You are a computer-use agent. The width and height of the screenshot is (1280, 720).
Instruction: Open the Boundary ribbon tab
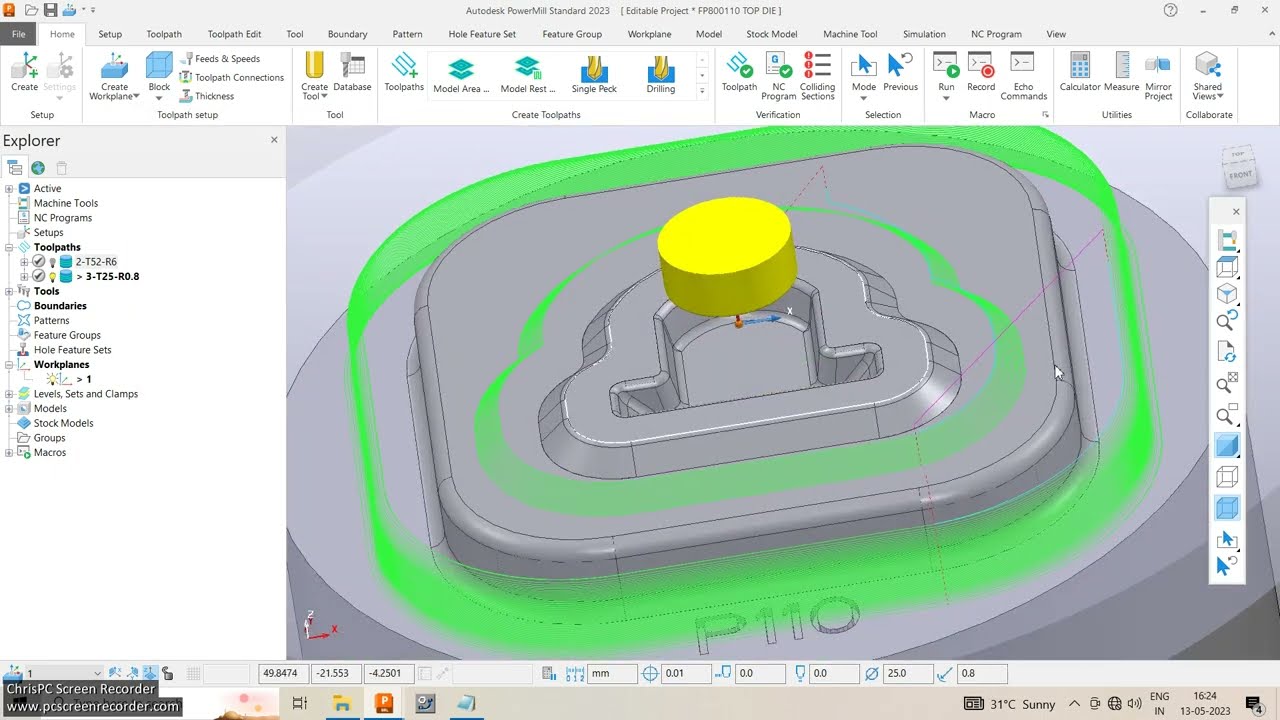[x=347, y=34]
